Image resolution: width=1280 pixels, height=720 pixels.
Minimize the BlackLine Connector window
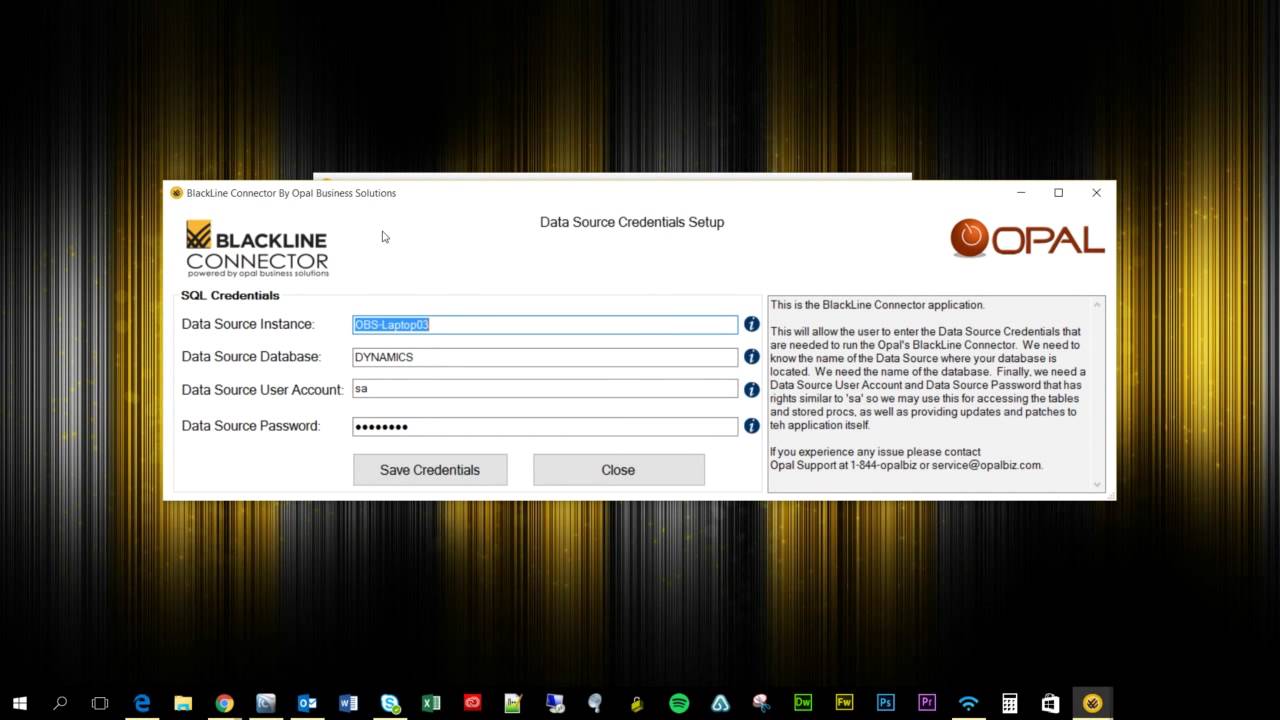click(1021, 193)
